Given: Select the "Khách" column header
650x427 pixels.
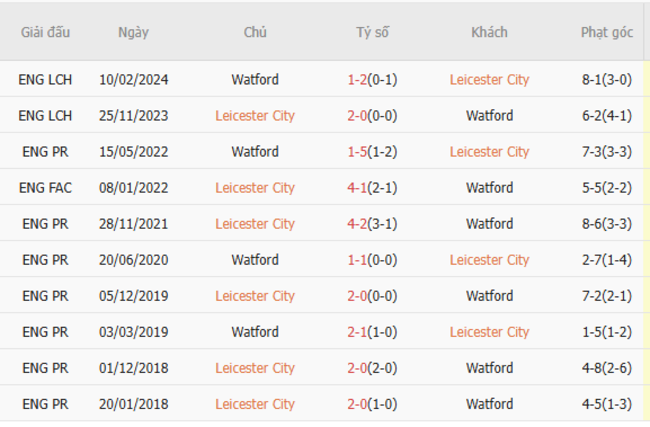Looking at the screenshot, I should (x=489, y=32).
